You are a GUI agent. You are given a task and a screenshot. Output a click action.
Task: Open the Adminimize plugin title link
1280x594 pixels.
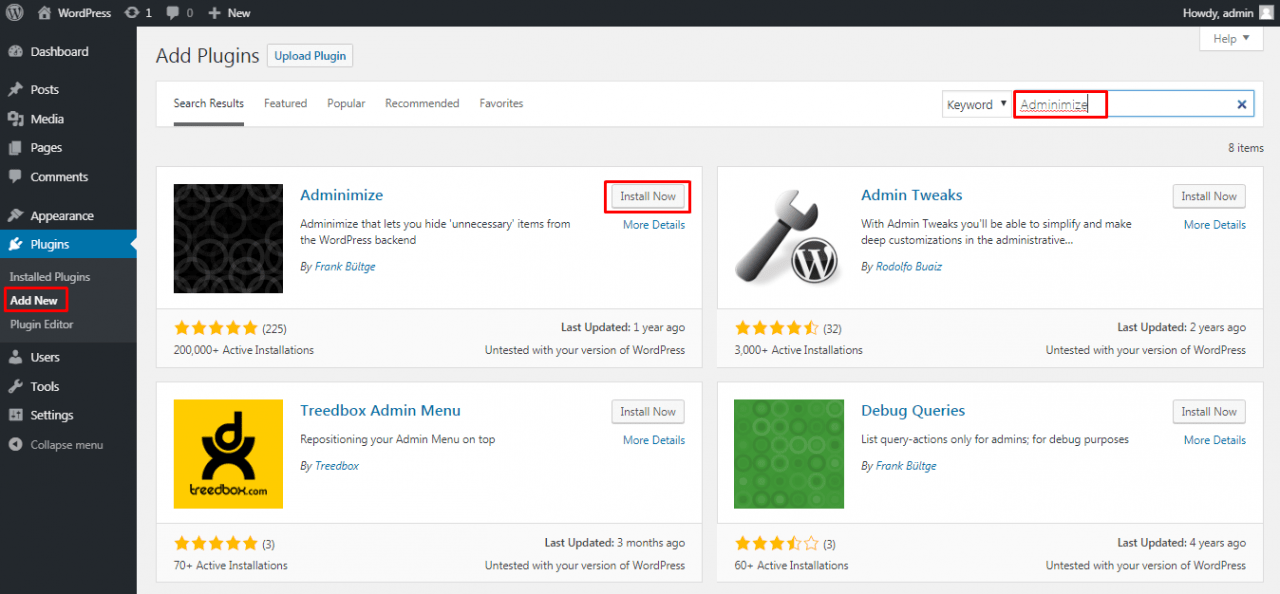click(x=342, y=195)
